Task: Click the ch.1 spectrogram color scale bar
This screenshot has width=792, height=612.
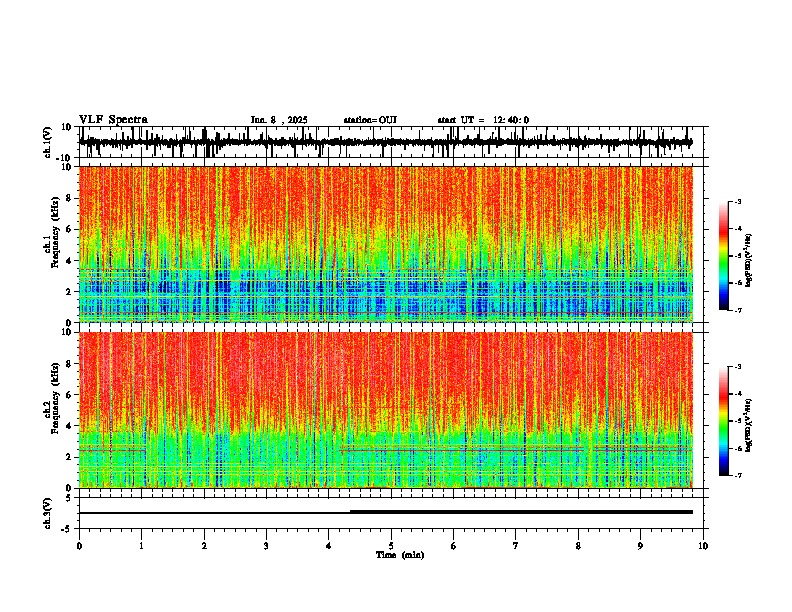Action: click(x=724, y=256)
